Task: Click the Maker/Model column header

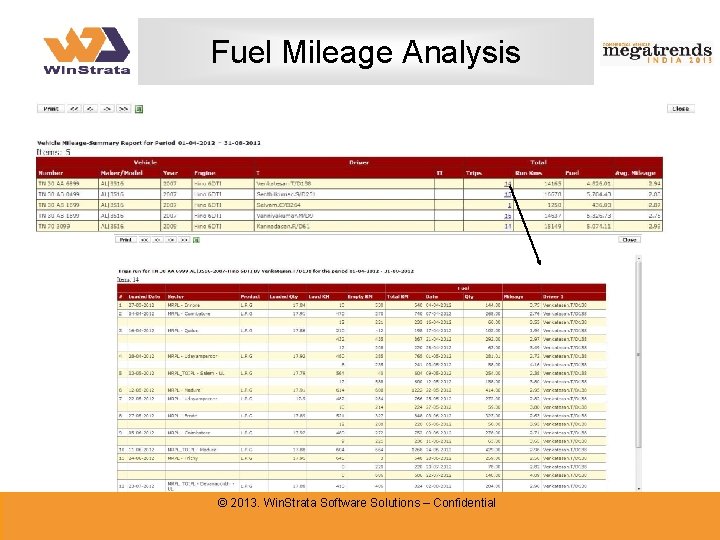Action: point(122,173)
